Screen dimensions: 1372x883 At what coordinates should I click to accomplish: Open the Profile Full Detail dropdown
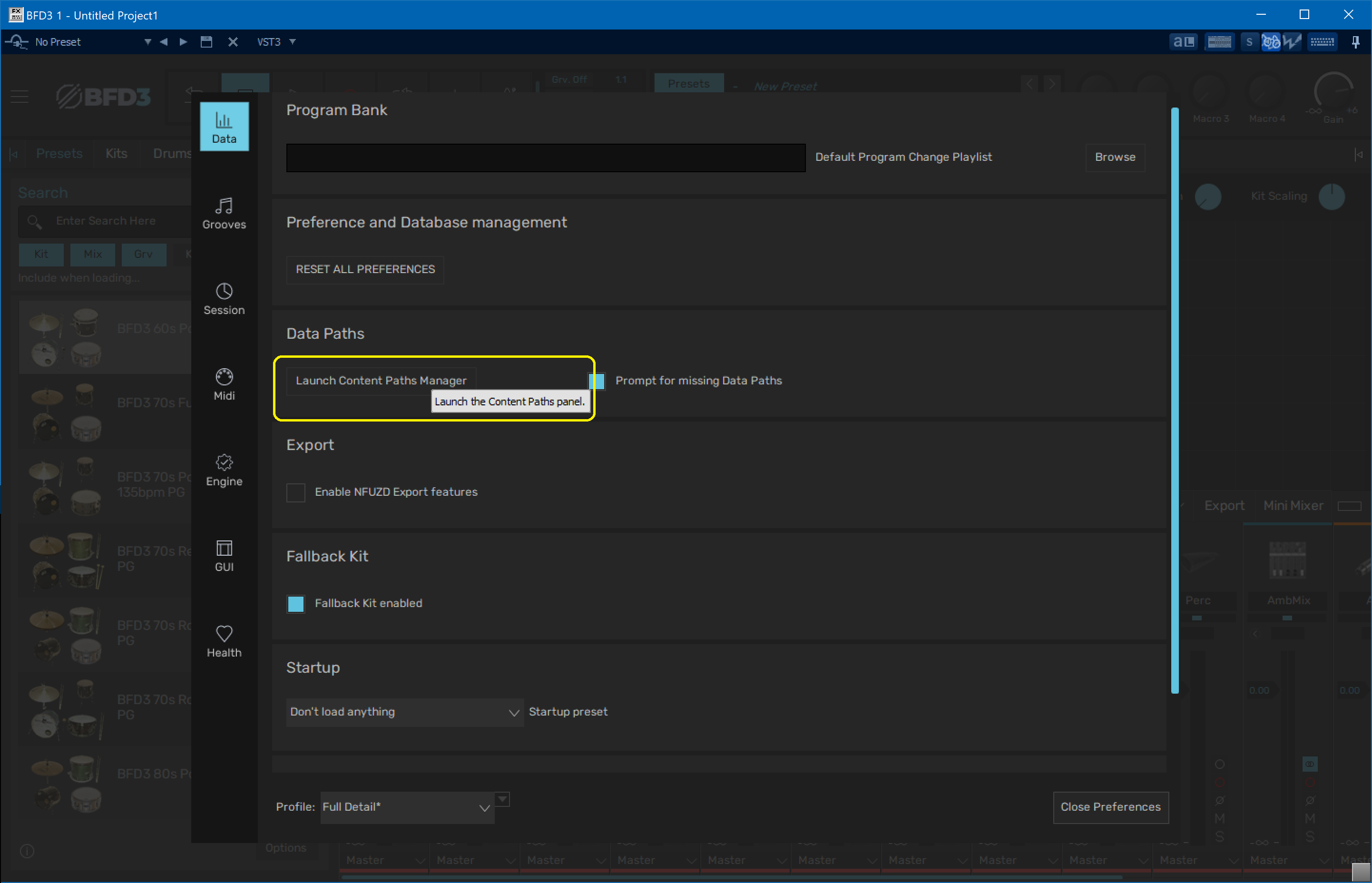point(407,807)
